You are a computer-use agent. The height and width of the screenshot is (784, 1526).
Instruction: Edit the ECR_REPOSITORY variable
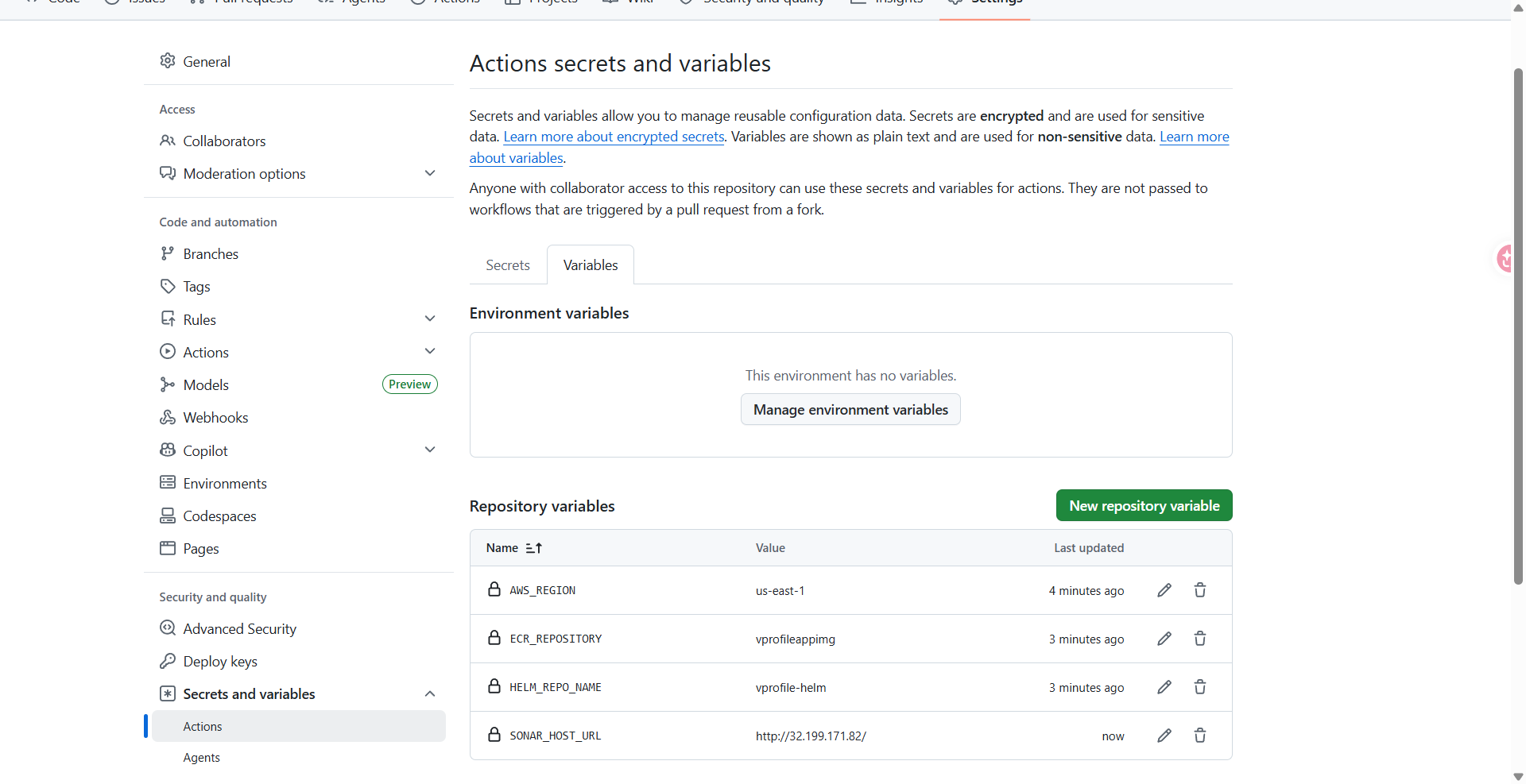tap(1164, 639)
